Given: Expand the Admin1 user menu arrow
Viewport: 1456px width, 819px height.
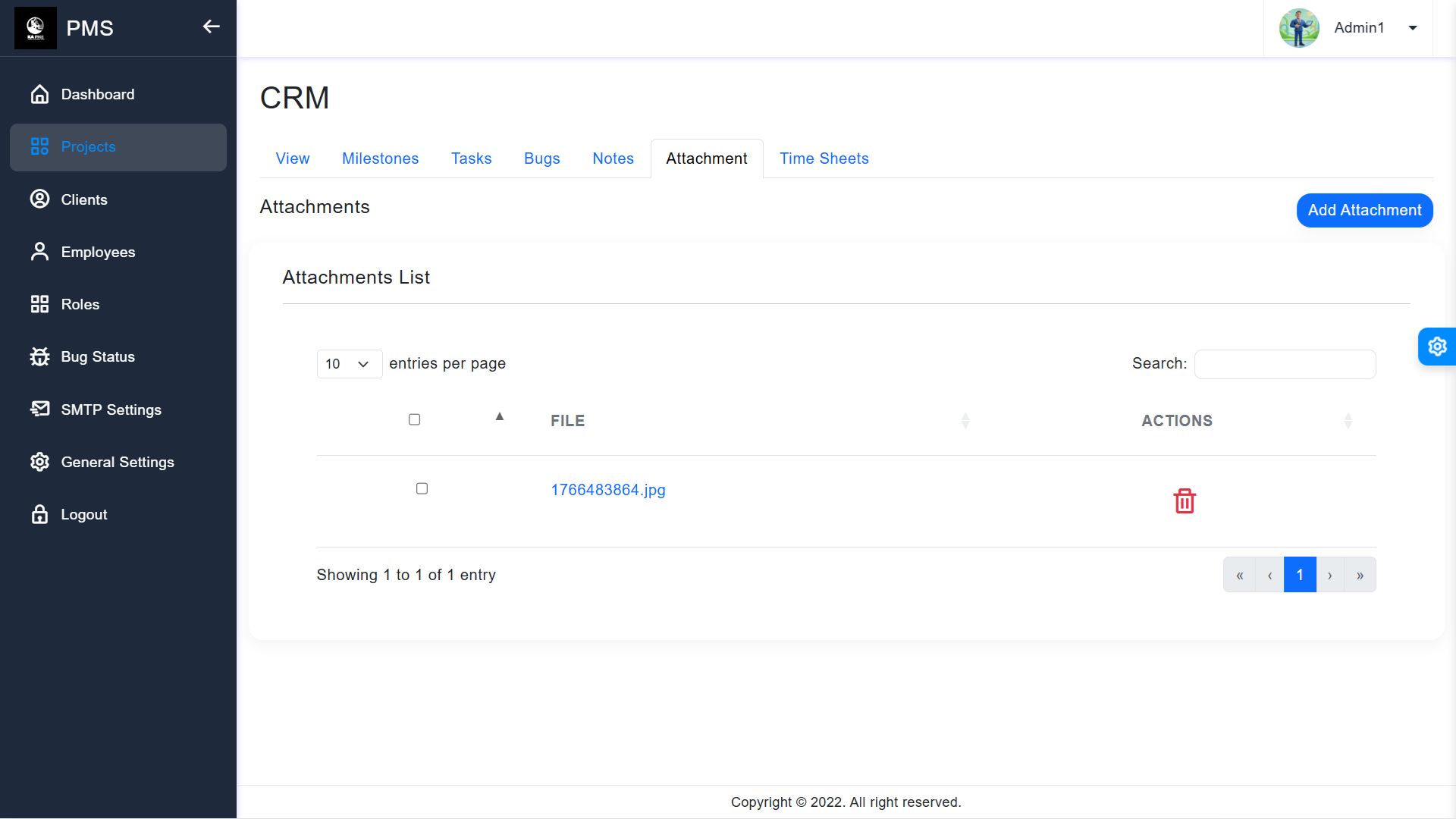Looking at the screenshot, I should pos(1412,28).
